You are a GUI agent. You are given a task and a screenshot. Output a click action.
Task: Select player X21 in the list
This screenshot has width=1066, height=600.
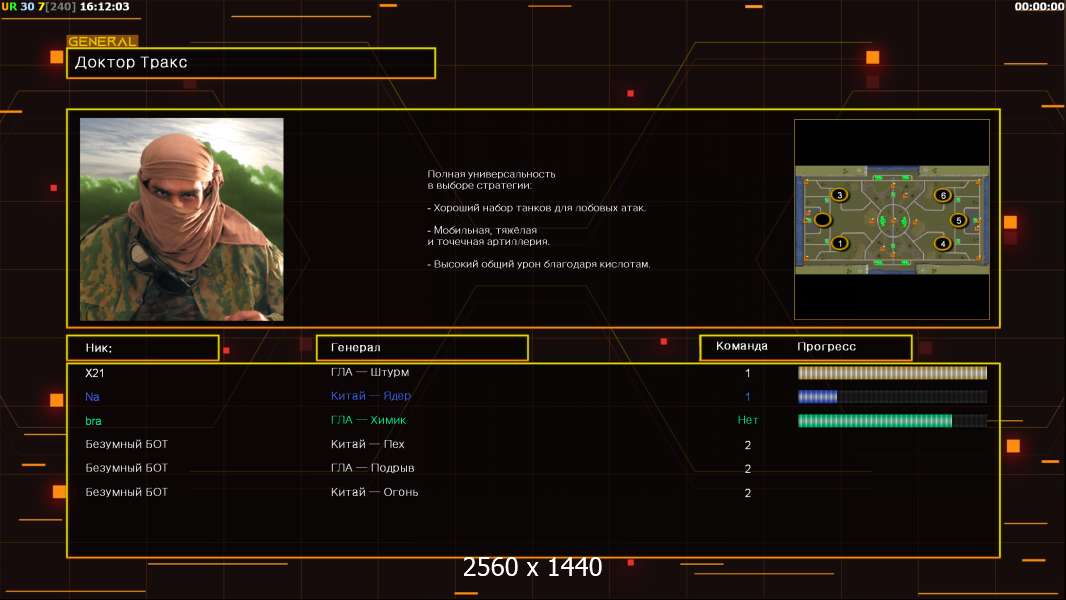click(95, 373)
